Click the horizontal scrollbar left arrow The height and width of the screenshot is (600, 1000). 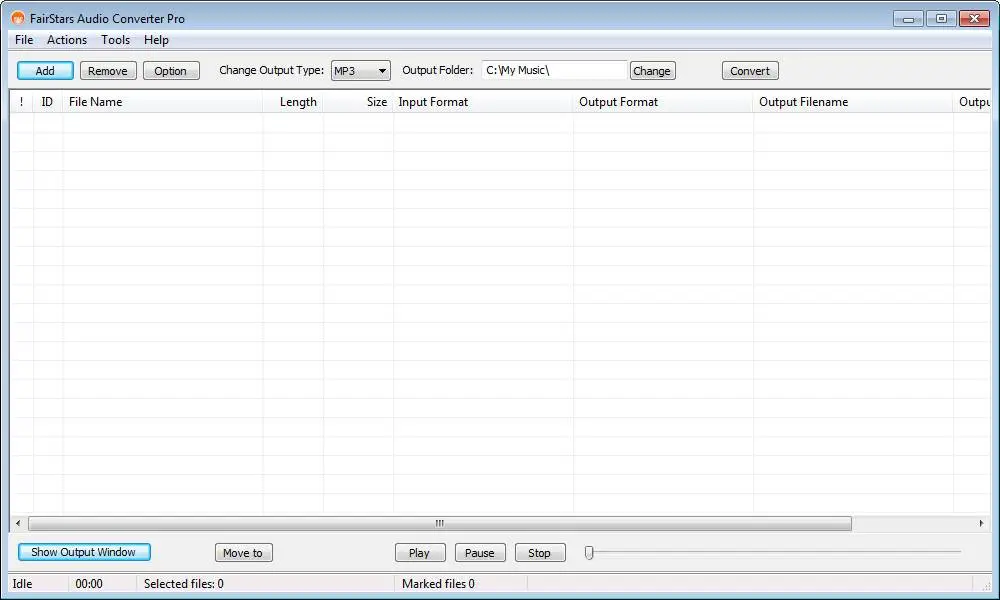tap(18, 523)
